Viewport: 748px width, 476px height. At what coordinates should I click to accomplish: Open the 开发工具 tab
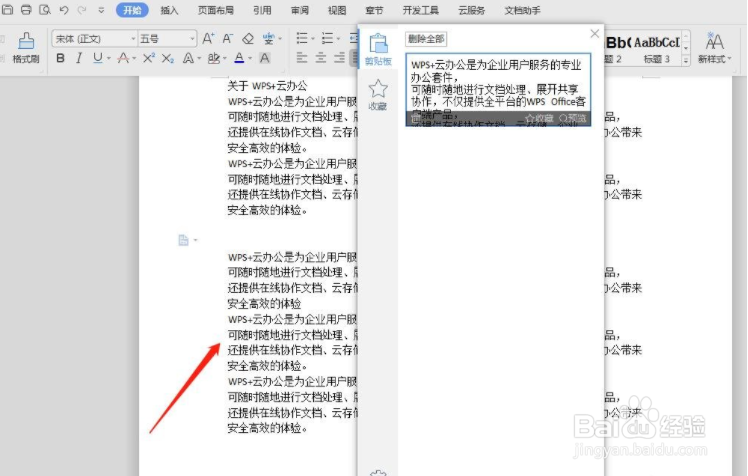point(420,10)
